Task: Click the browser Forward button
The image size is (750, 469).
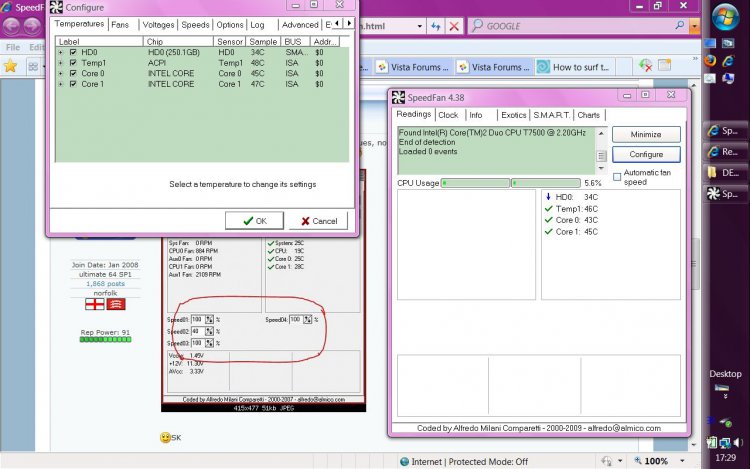Action: click(32, 26)
